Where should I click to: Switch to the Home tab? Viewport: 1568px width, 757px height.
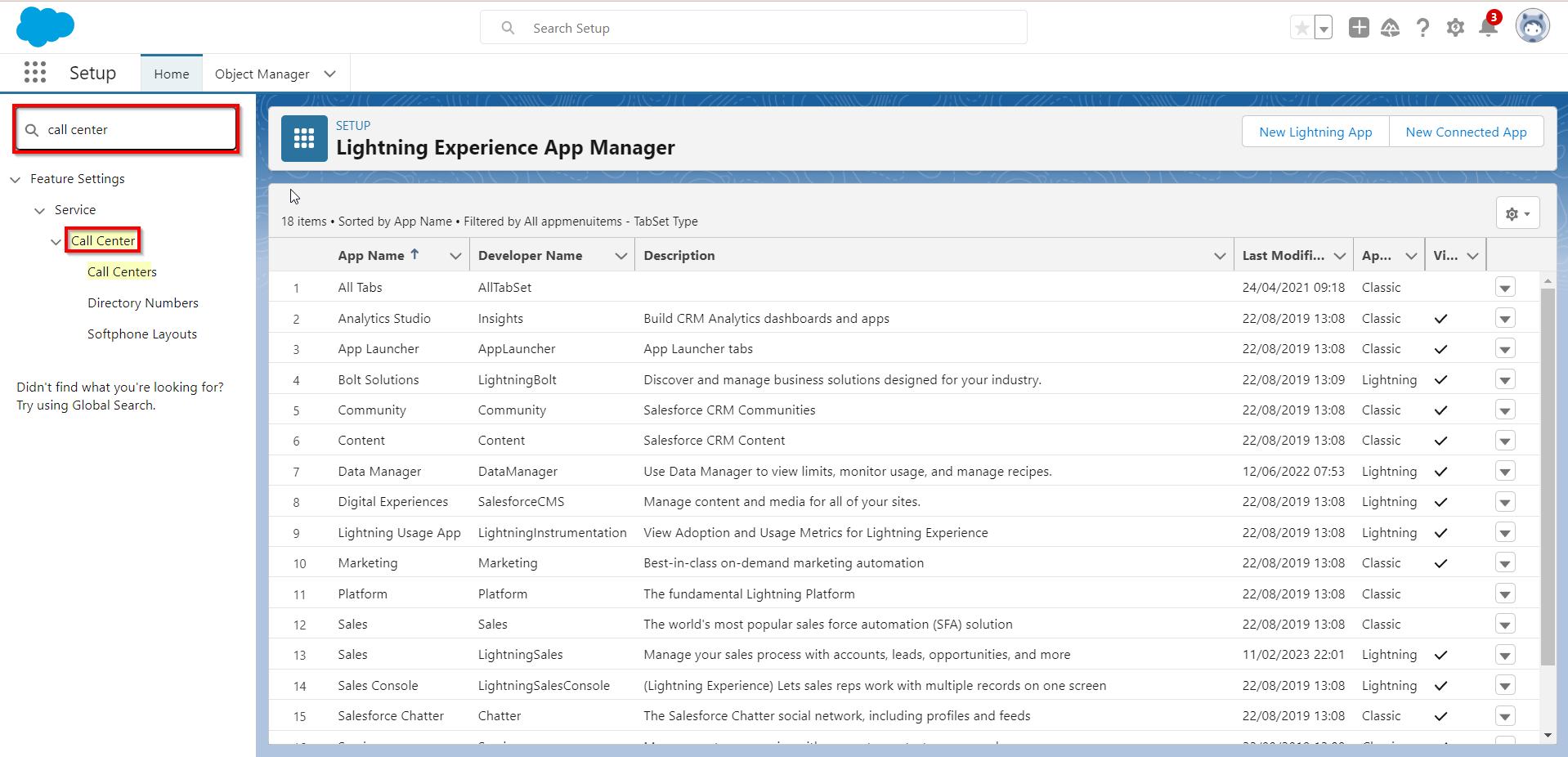(172, 74)
